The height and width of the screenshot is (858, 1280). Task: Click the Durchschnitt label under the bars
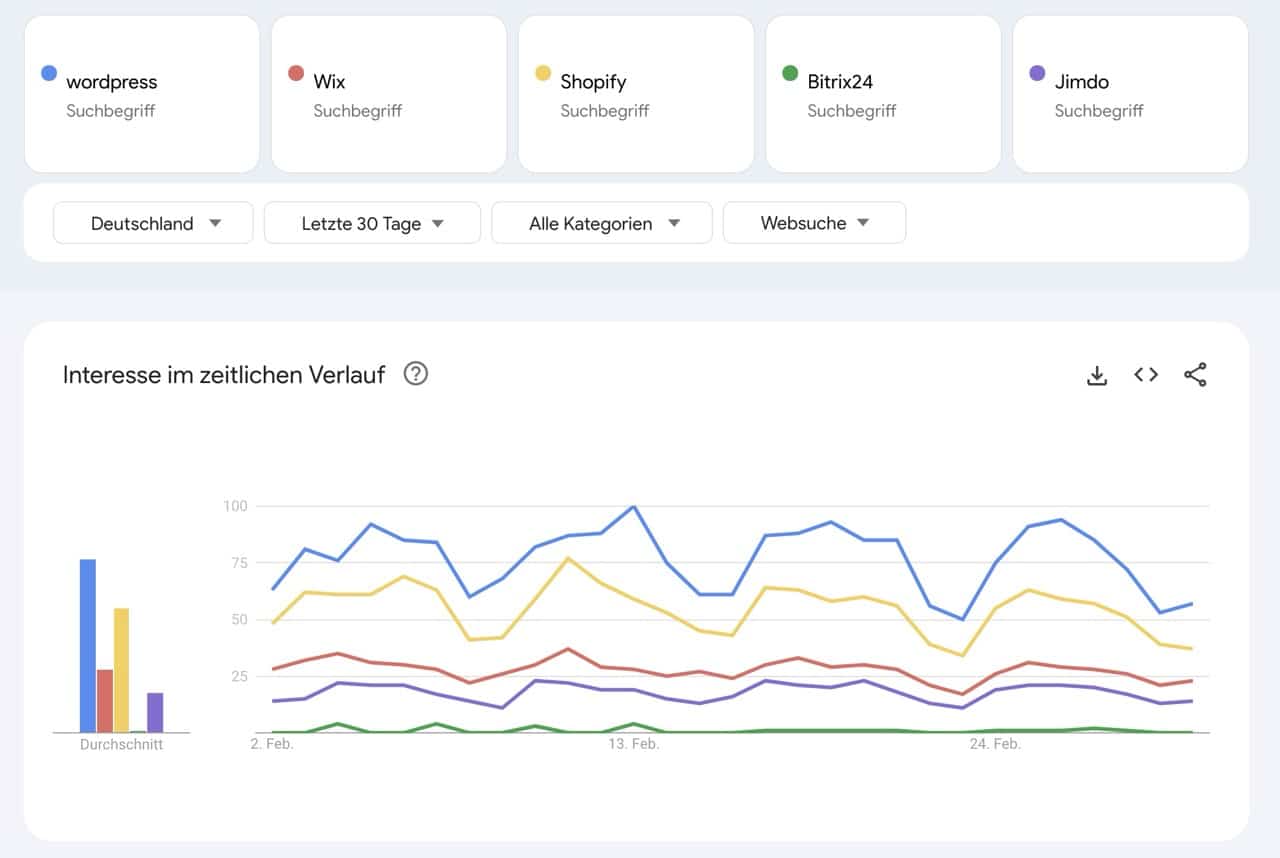click(x=121, y=745)
